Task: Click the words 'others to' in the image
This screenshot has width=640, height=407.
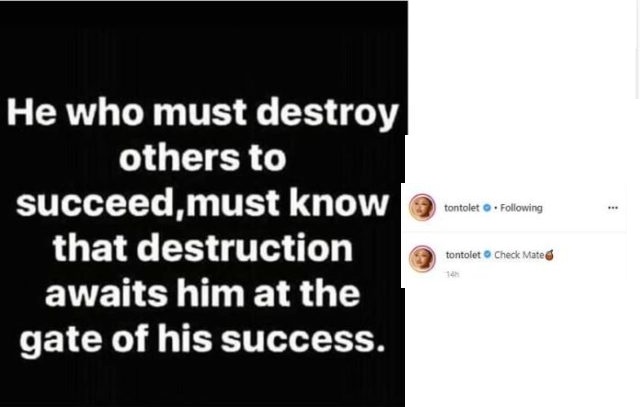Action: pos(202,158)
